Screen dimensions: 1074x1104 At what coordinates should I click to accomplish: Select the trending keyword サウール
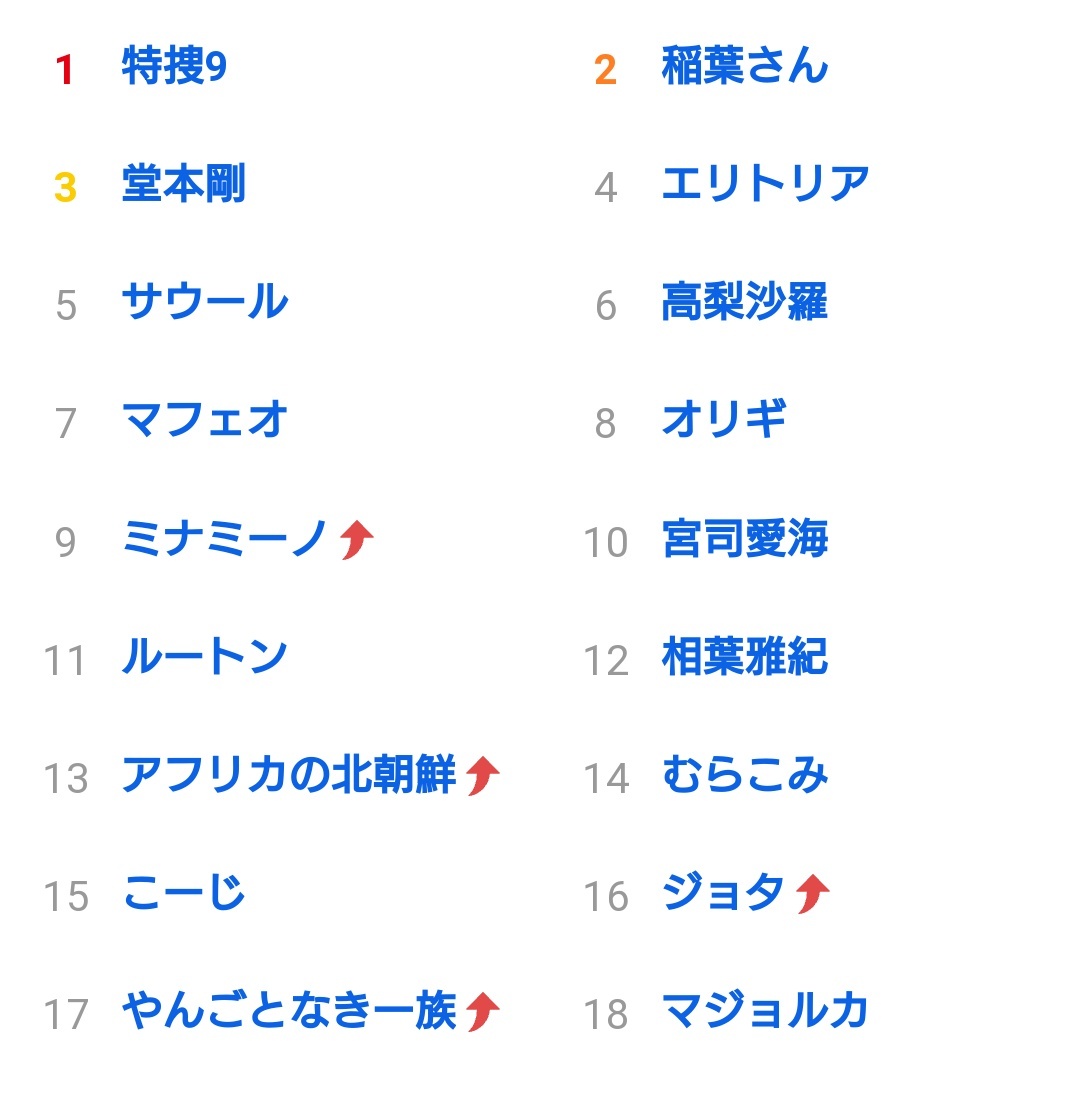[205, 301]
